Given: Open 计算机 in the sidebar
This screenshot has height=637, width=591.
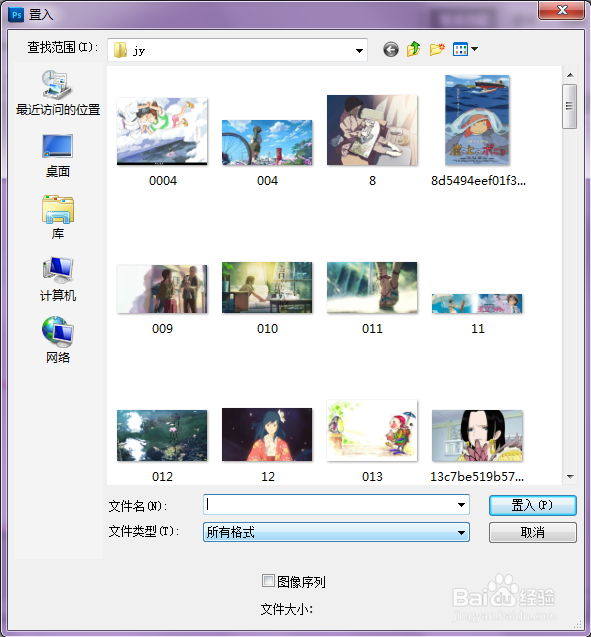Looking at the screenshot, I should point(58,280).
